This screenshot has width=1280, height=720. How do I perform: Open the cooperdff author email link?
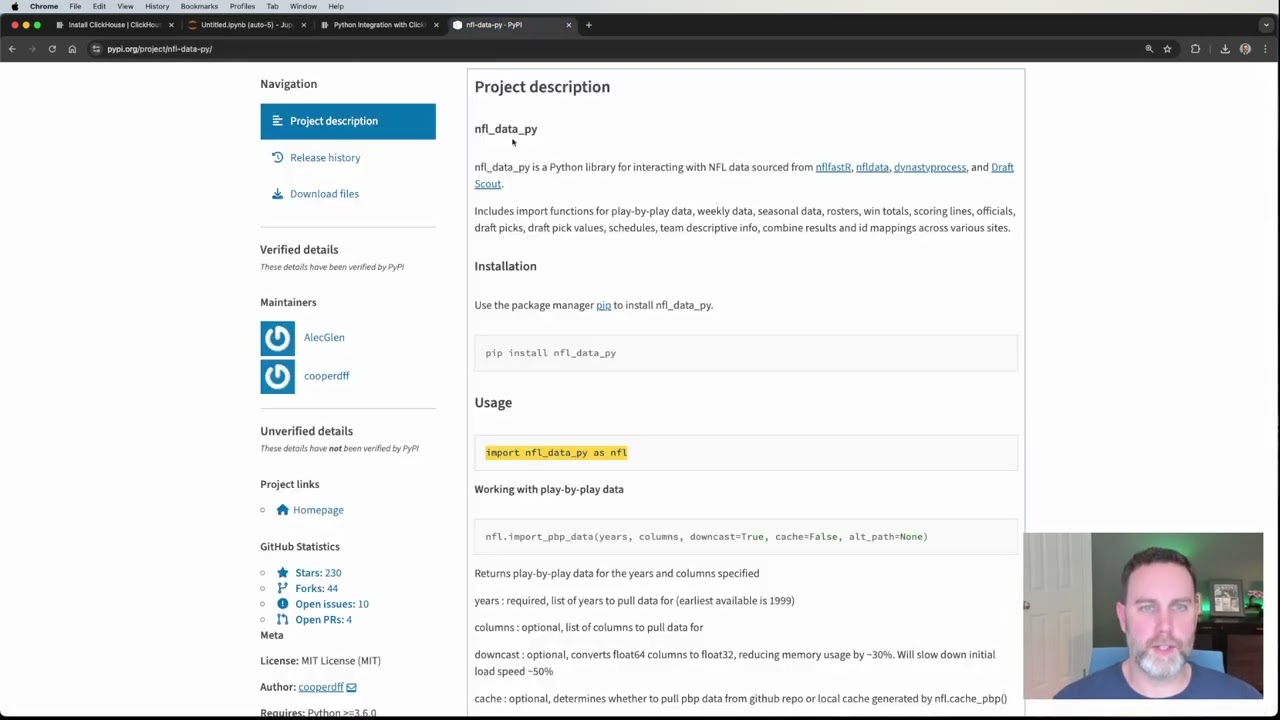(320, 687)
